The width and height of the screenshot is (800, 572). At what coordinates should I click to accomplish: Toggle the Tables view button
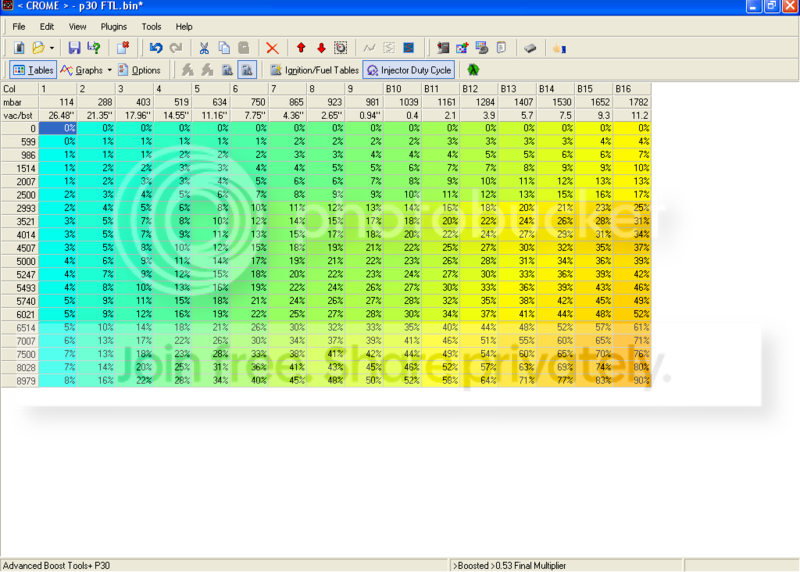(32, 70)
